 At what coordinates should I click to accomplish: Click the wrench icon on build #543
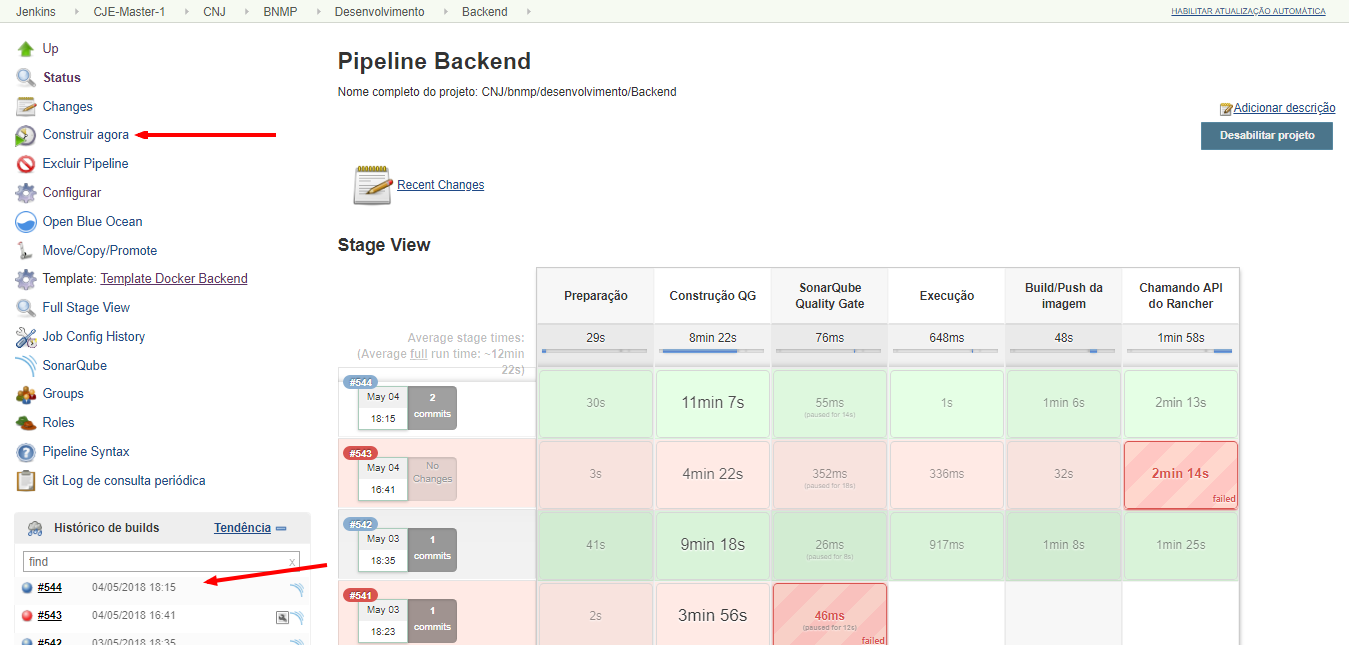click(283, 617)
